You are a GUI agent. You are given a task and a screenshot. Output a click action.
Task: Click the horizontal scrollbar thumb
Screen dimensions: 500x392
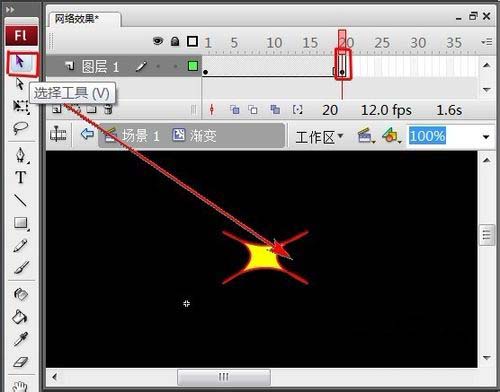coord(224,377)
